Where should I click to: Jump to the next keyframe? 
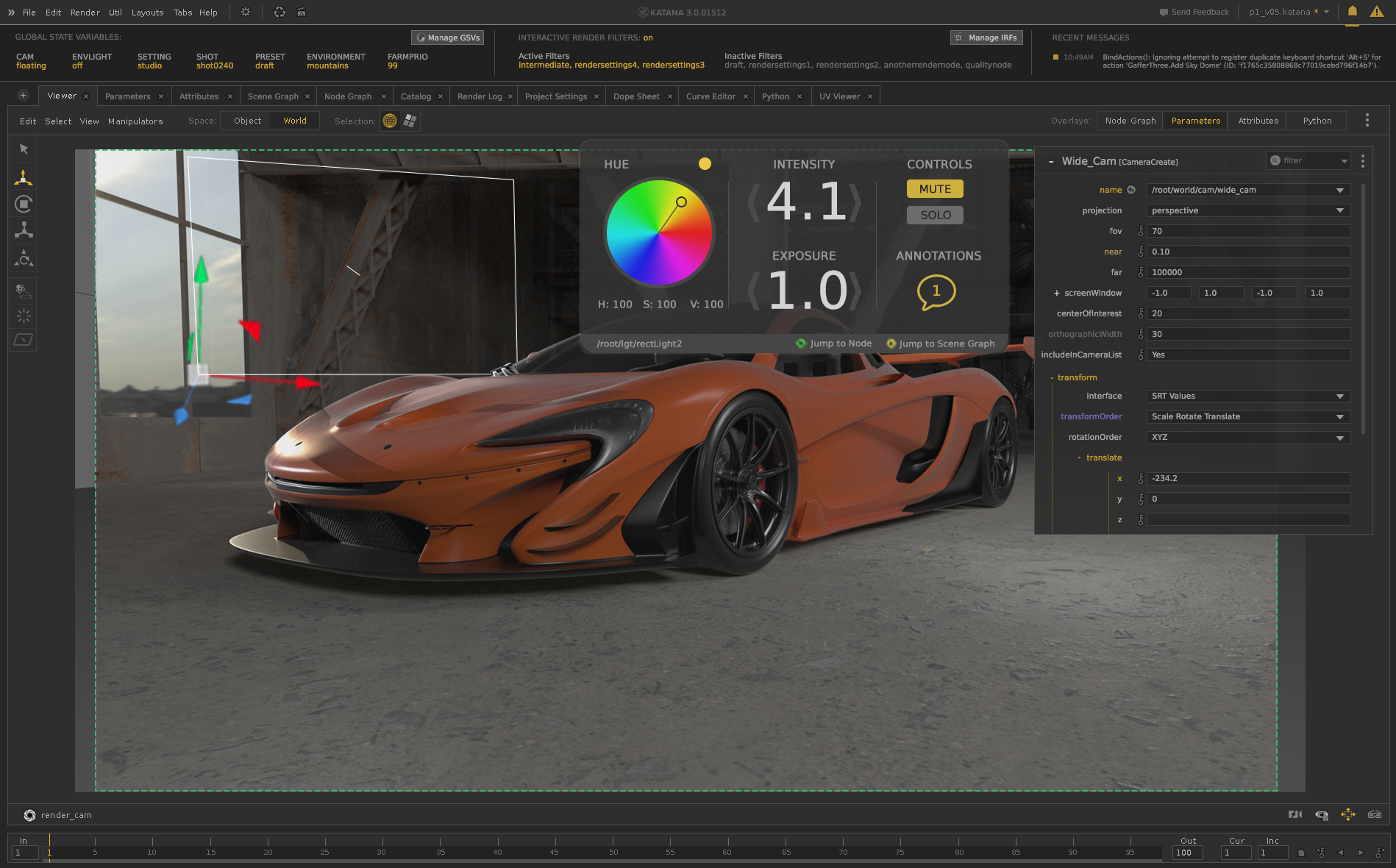click(1379, 853)
